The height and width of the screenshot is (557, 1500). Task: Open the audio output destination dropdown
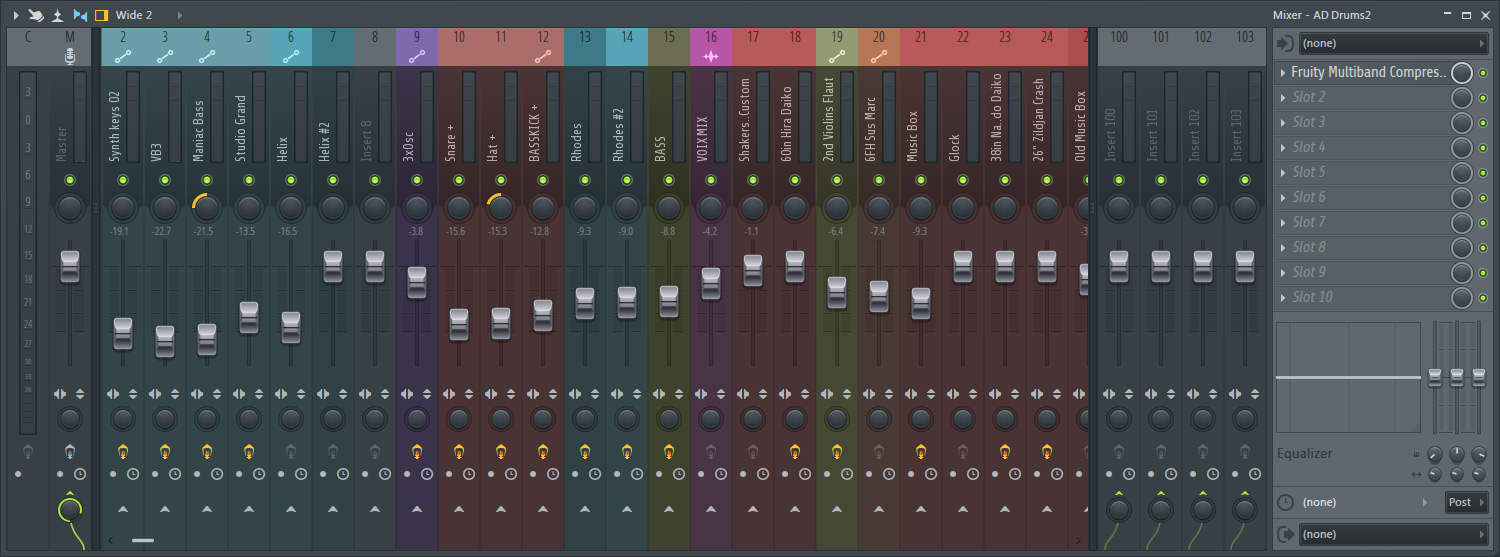(x=1393, y=534)
